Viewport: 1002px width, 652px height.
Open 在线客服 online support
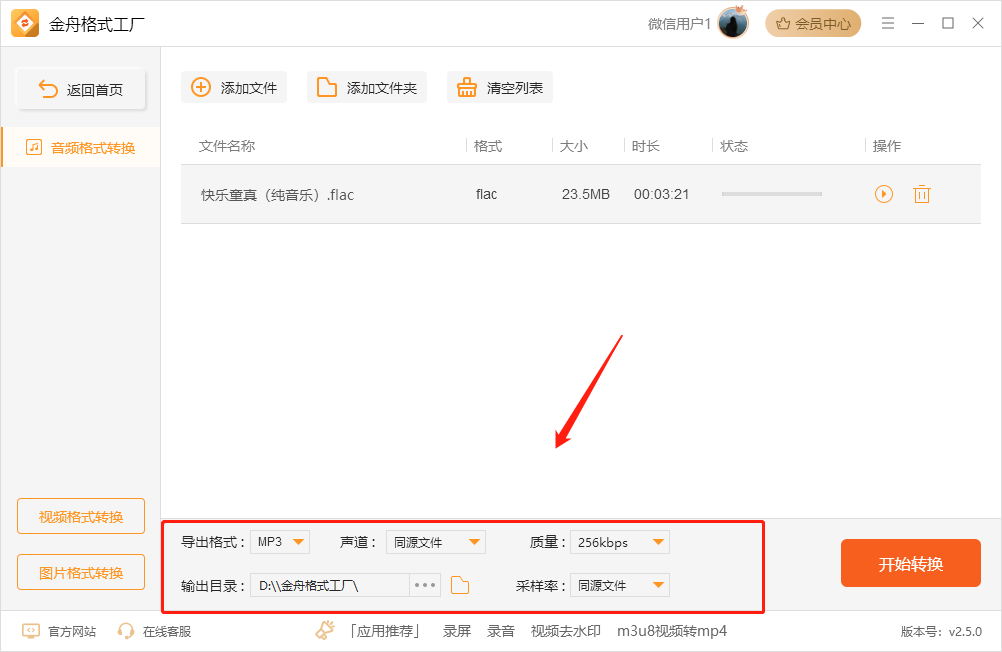(154, 632)
